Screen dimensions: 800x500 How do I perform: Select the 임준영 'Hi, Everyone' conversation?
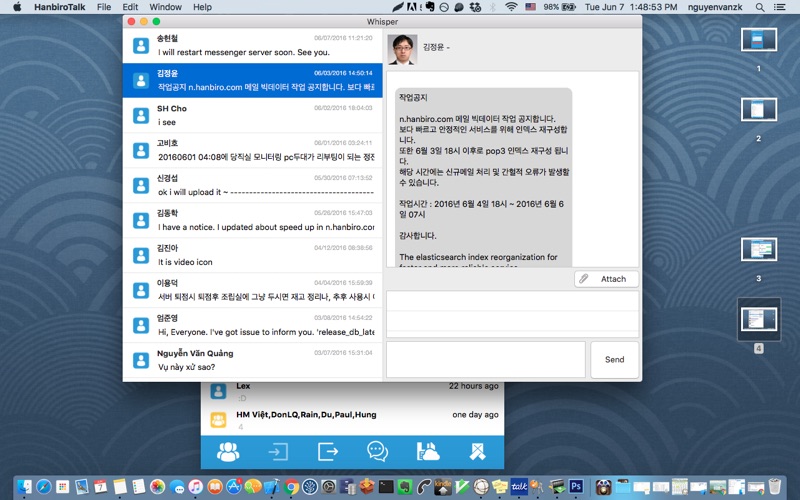(x=253, y=325)
